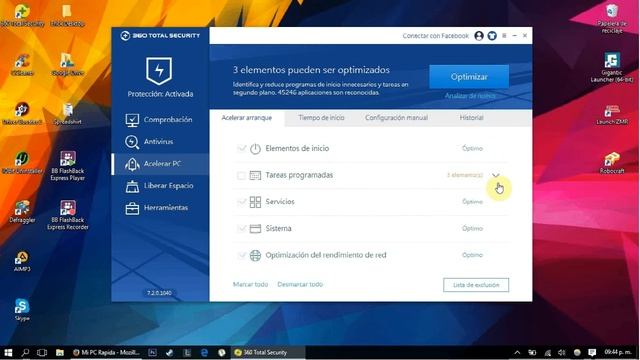Screen dimensions: 640x360
Task: Open the Comprobación section in the sidebar
Action: (160, 120)
